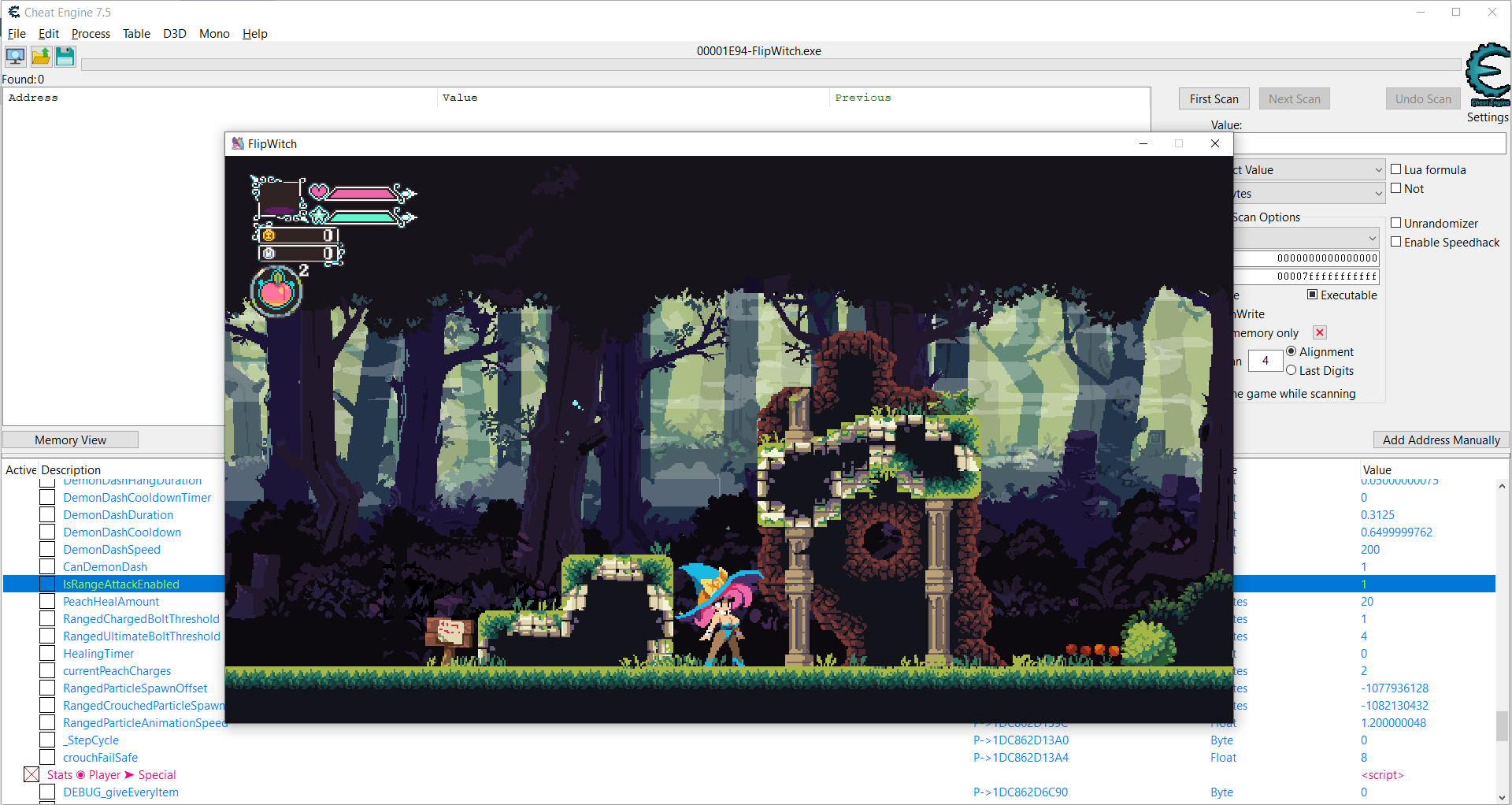This screenshot has width=1512, height=805.
Task: Click the open file folder icon
Action: point(40,57)
